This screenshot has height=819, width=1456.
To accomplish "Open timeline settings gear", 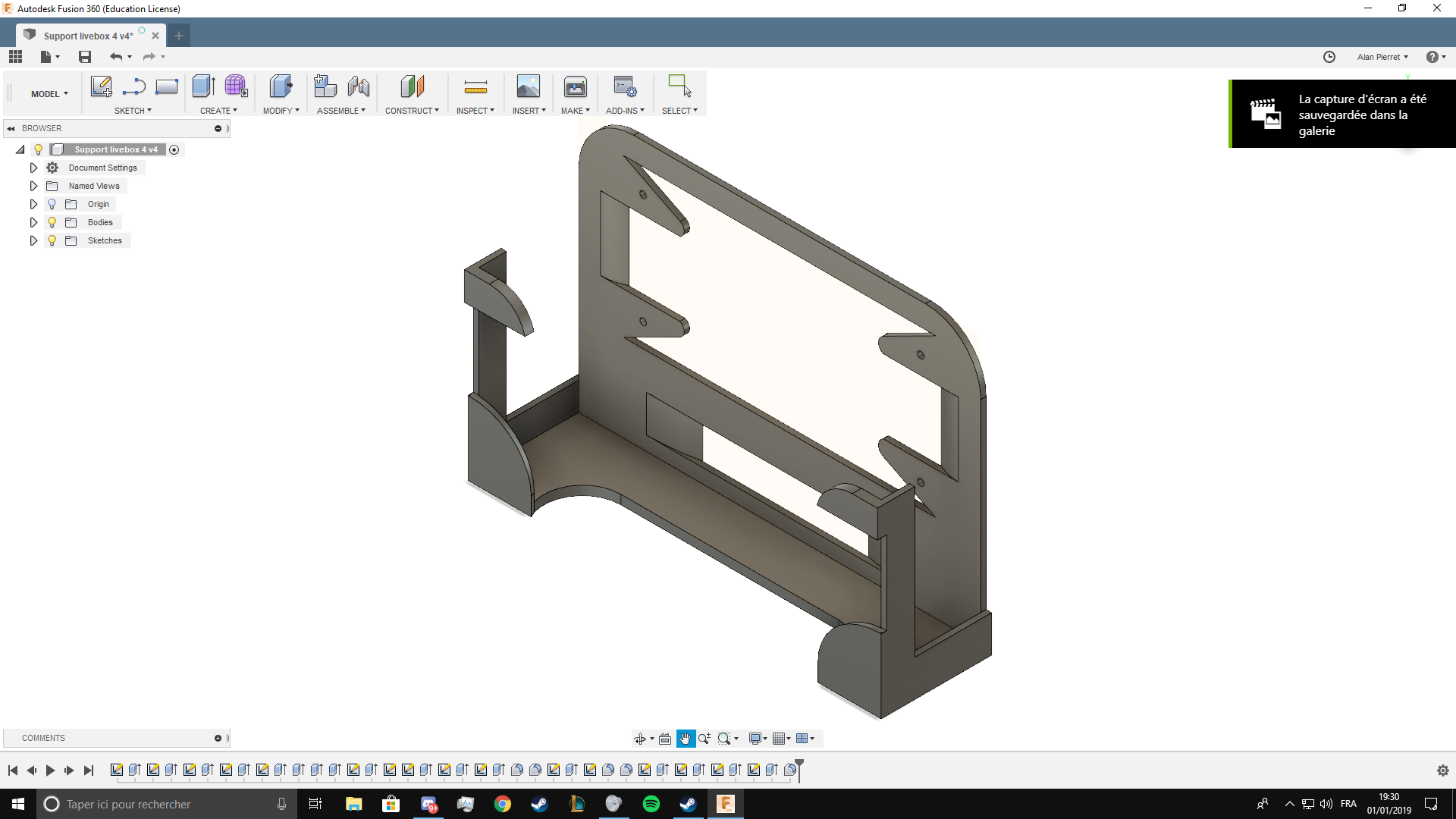I will 1443,770.
